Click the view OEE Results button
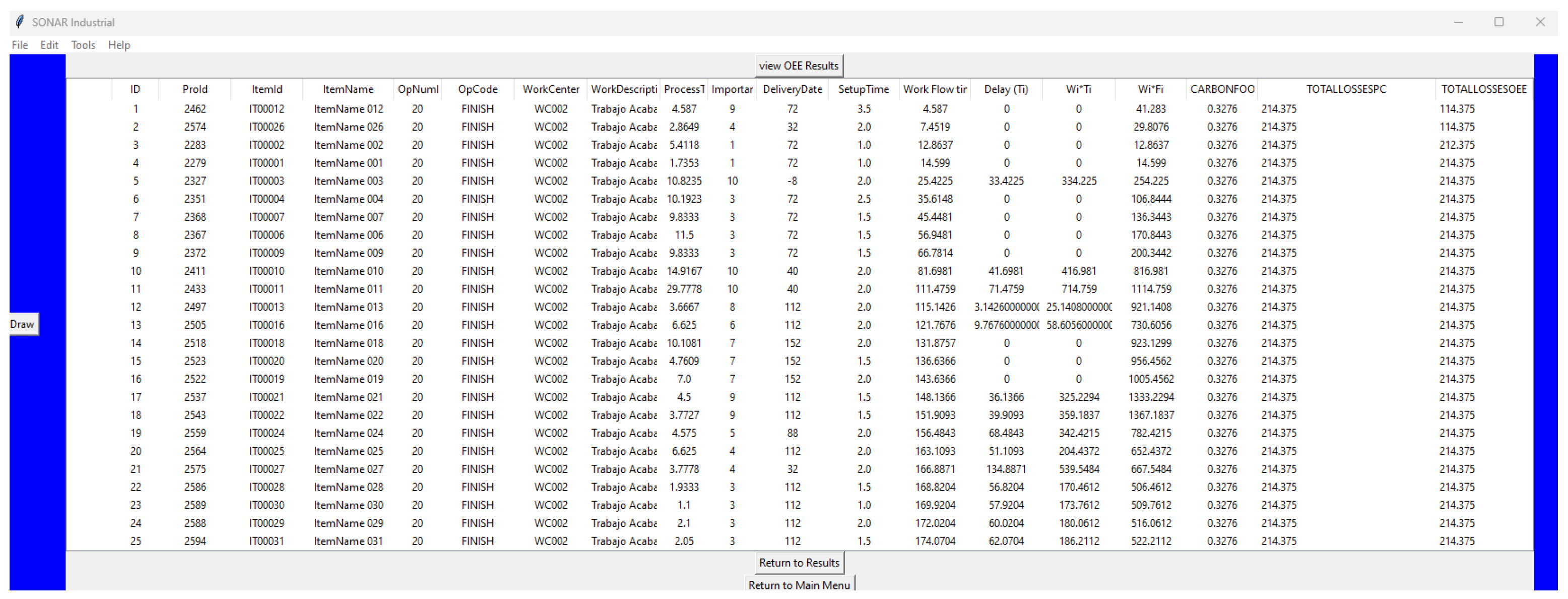The image size is (1568, 599). pyautogui.click(x=798, y=66)
